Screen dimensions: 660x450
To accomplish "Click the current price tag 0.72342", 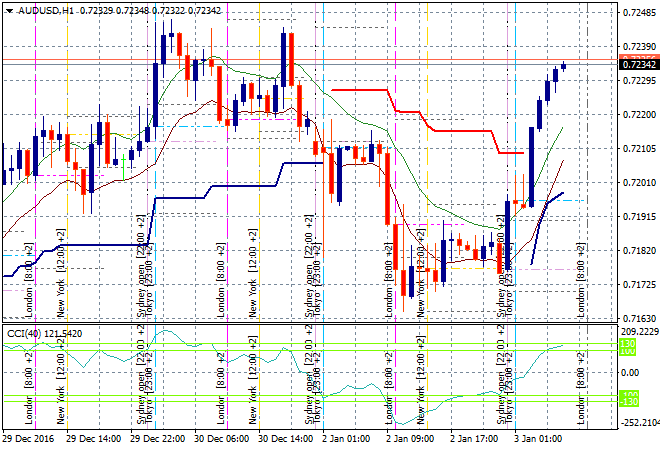I will [639, 64].
